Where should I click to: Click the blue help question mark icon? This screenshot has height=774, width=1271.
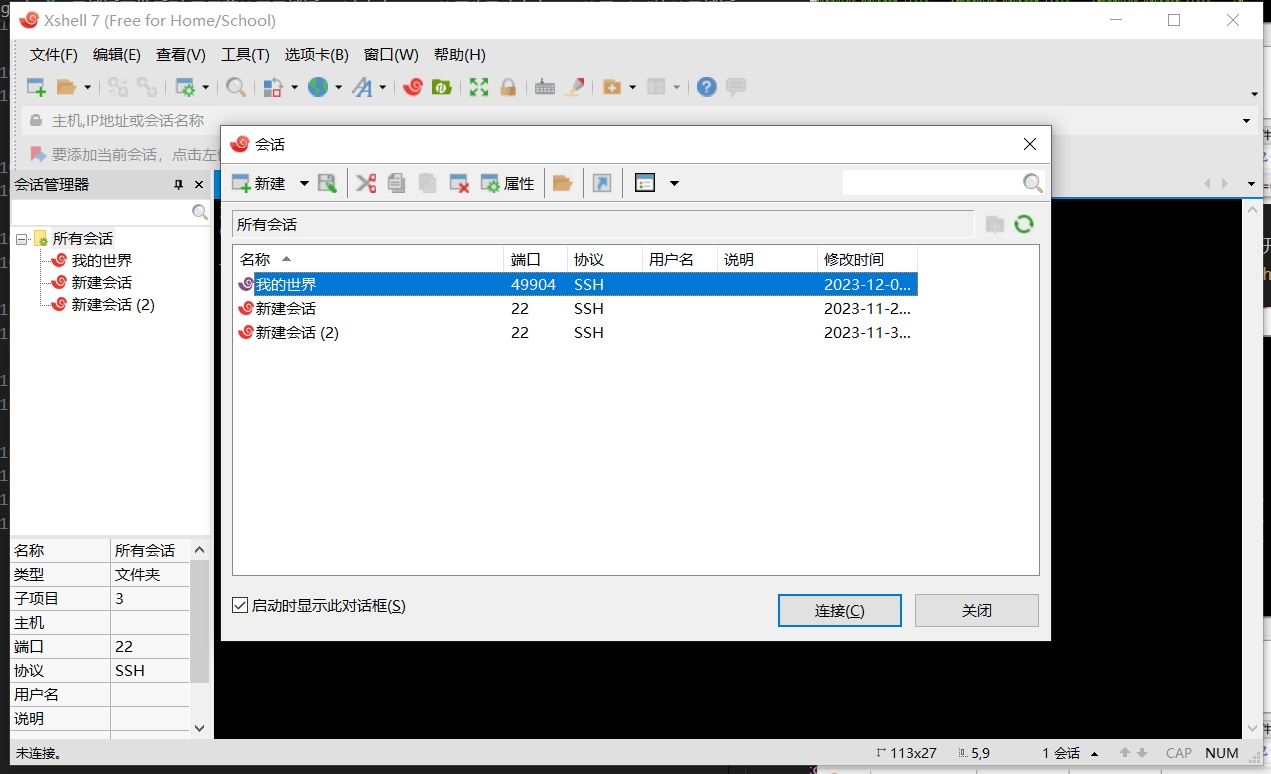707,87
